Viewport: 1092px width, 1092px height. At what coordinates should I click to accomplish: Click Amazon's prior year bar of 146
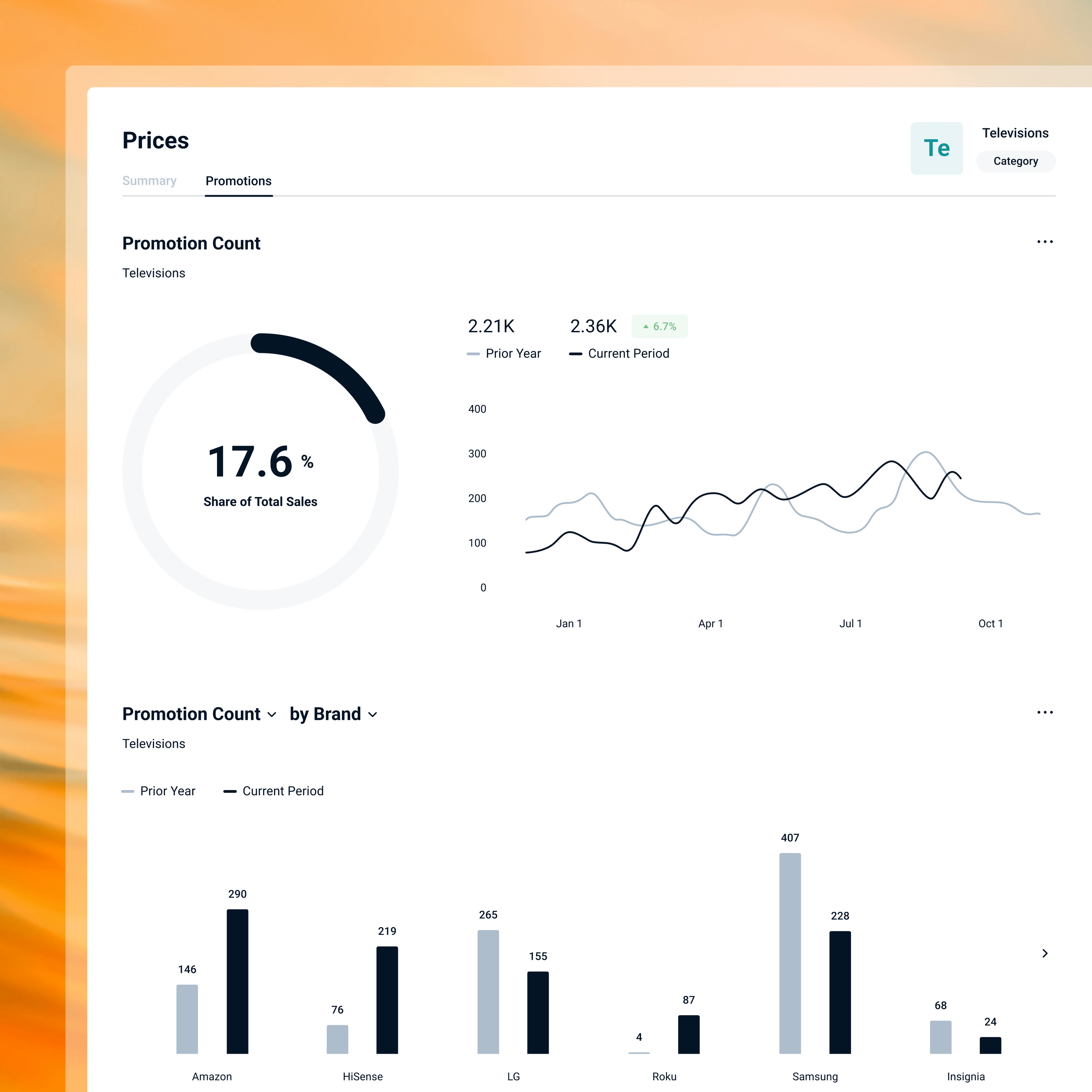[x=187, y=1019]
